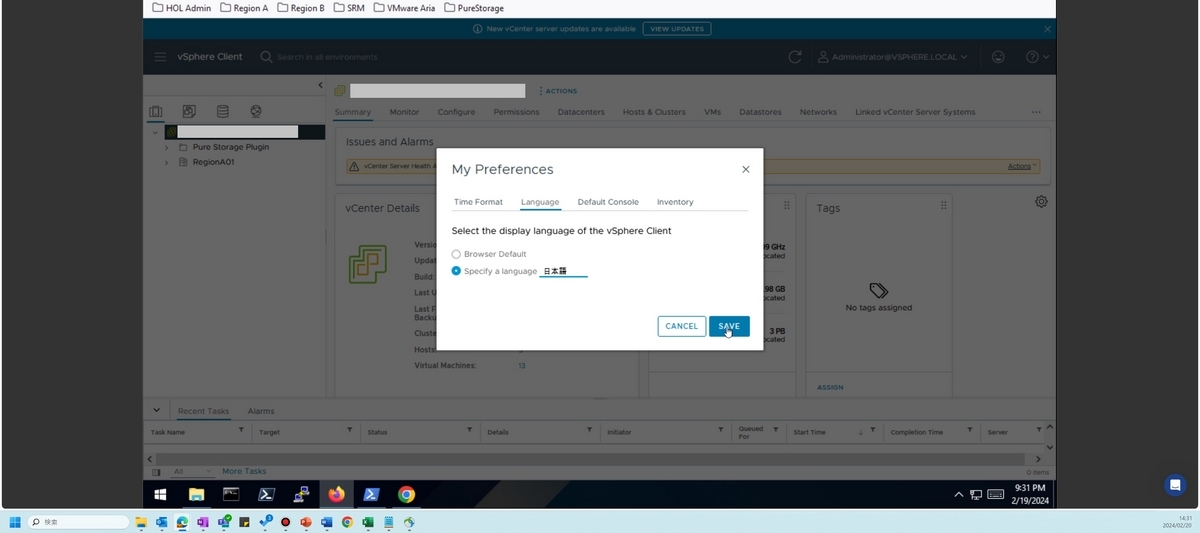Click the host taskbar search box
Viewport: 1200px width, 533px height.
click(x=79, y=522)
